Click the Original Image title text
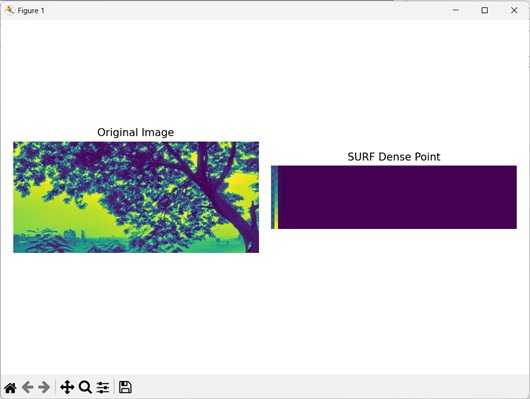 (136, 132)
